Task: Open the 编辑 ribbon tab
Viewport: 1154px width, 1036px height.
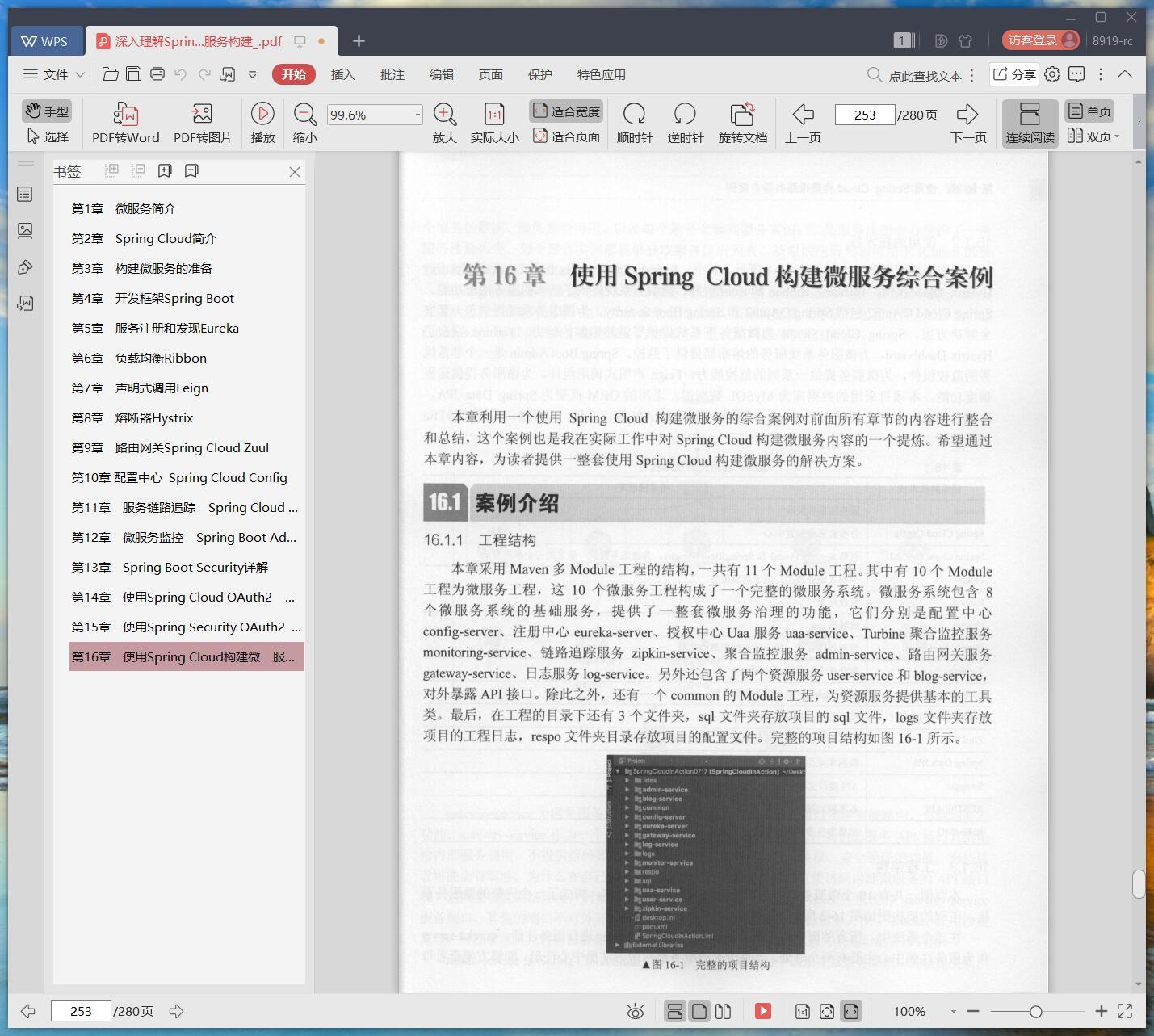Action: [x=442, y=74]
